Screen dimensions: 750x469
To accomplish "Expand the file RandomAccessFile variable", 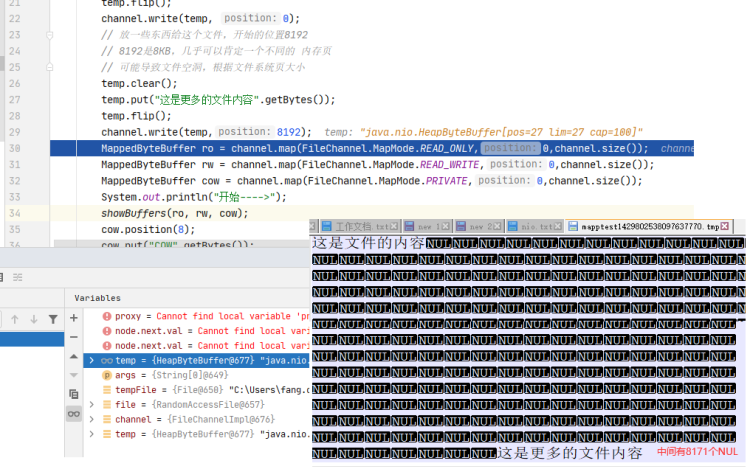I will pos(92,405).
